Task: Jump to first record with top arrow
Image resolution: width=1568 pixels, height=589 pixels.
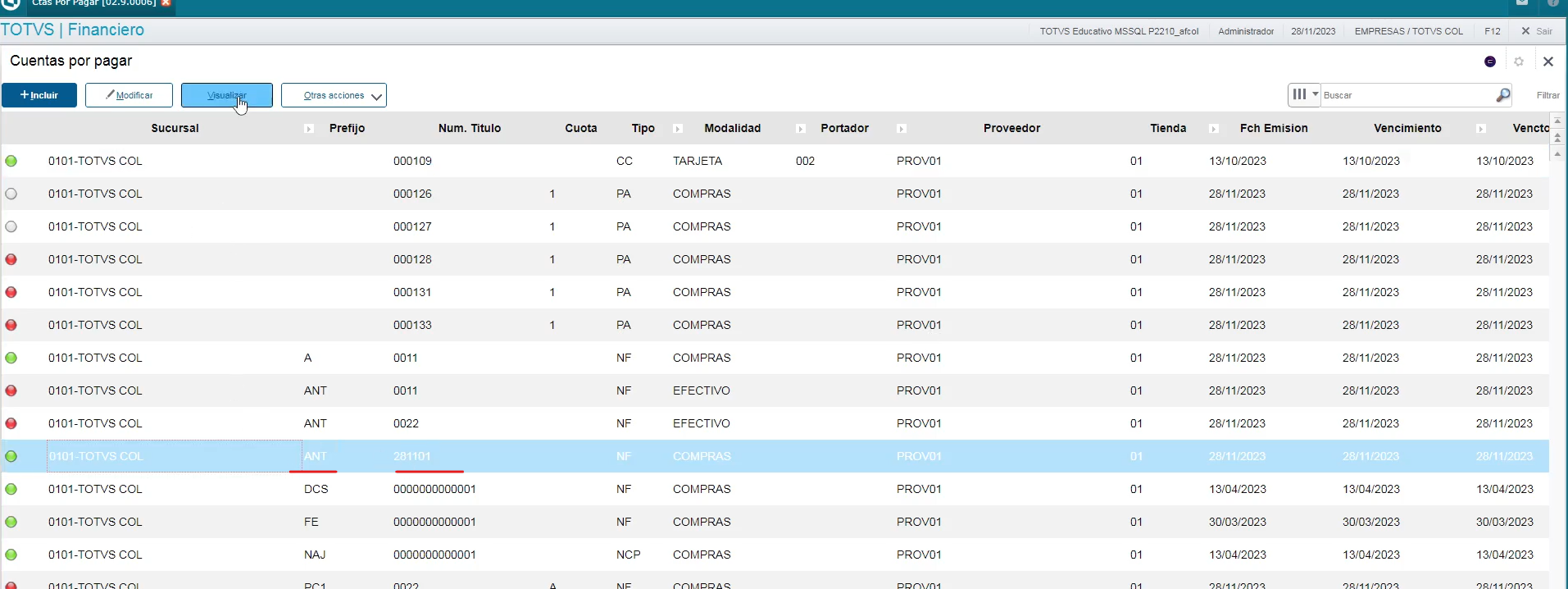Action: 1558,121
